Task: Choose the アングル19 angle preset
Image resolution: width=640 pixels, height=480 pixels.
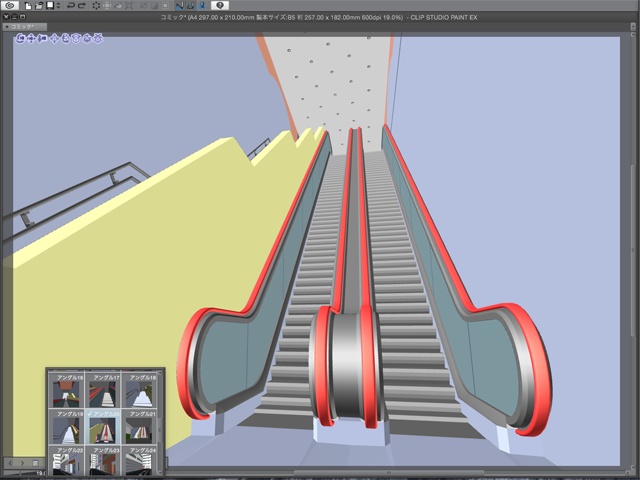Action: coord(67,428)
